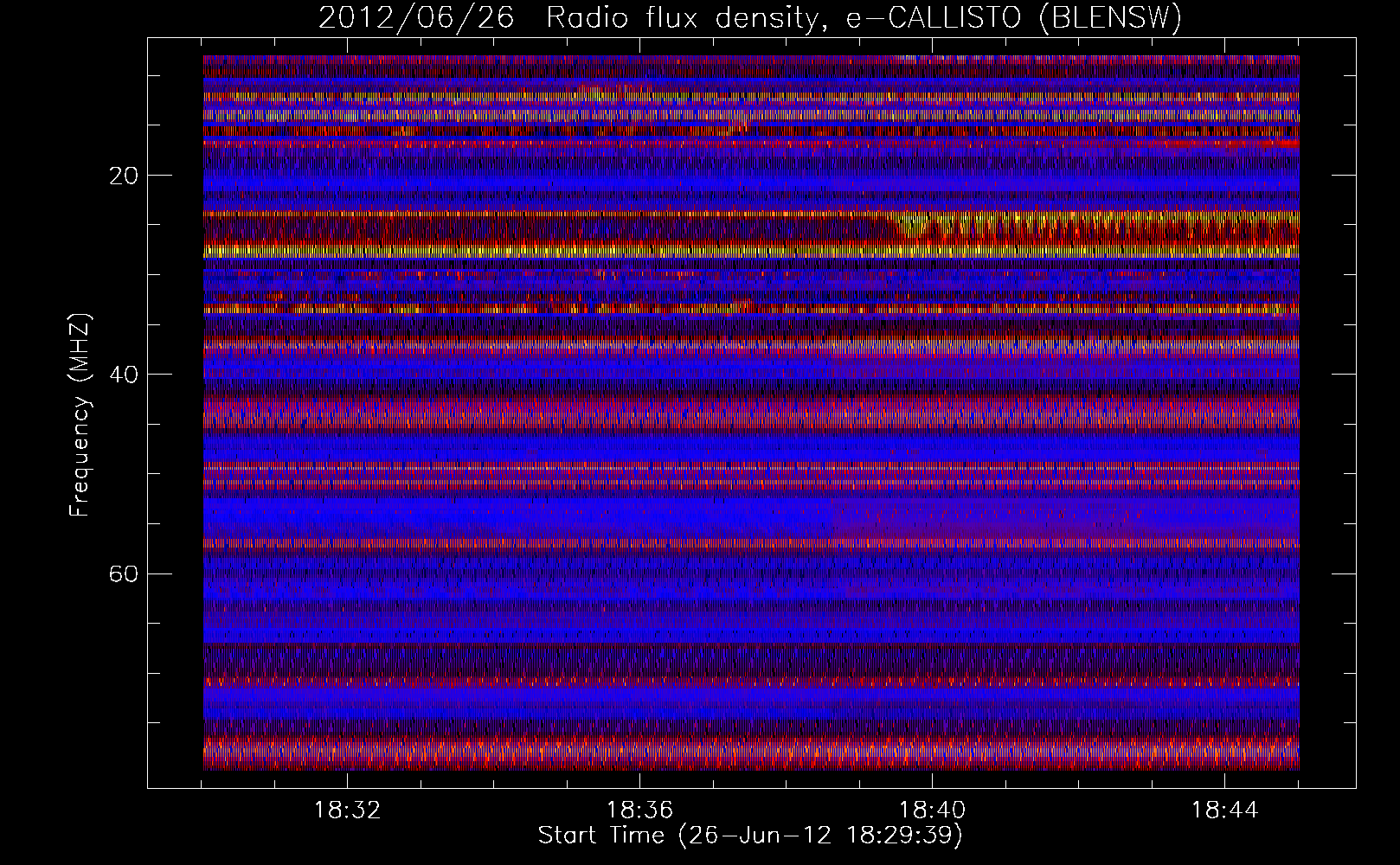Click the 18:40 time tick label
Screen dimensions: 1400x865
coord(932,811)
